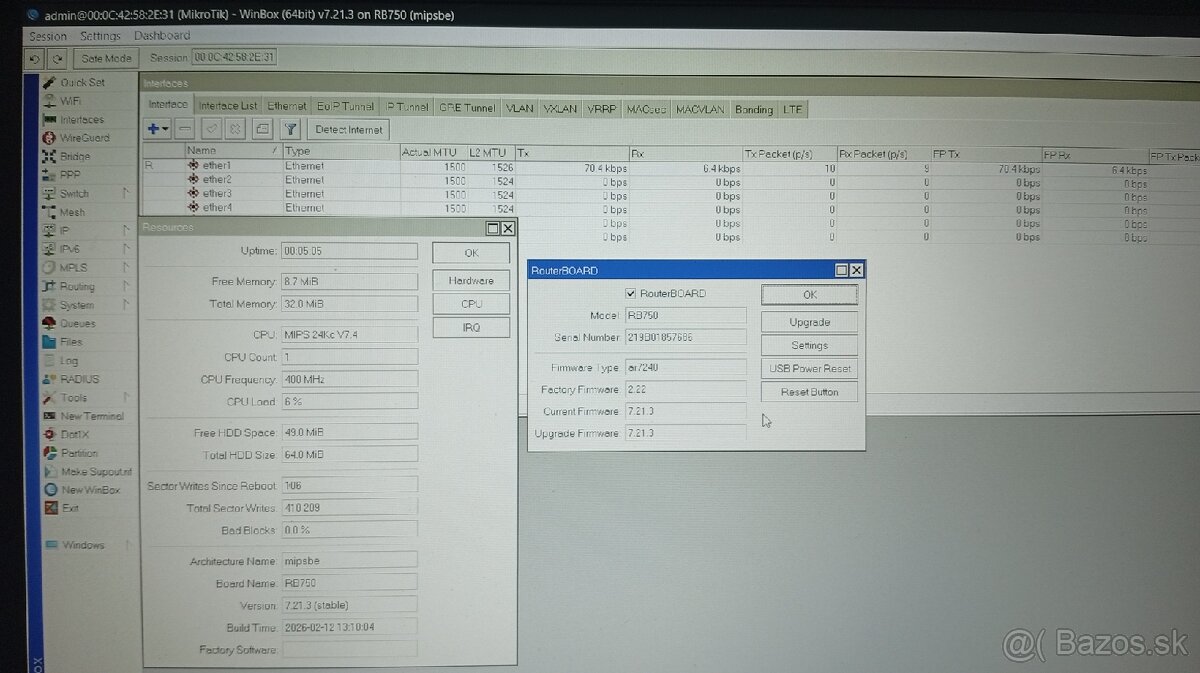Screen dimensions: 1200x673
Task: Click the filter funnel icon on Interfaces toolbar
Action: click(x=290, y=128)
